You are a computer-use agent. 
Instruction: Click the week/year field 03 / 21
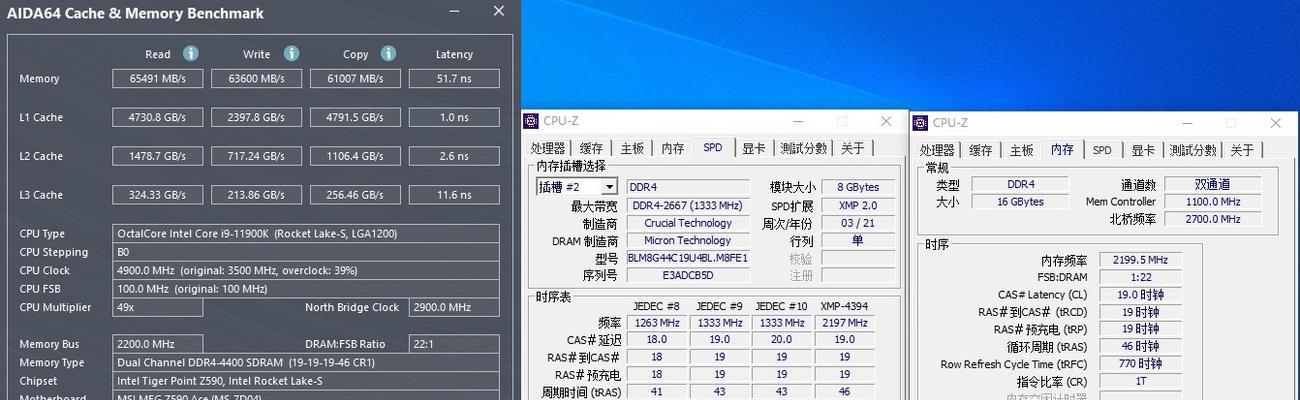click(x=858, y=223)
